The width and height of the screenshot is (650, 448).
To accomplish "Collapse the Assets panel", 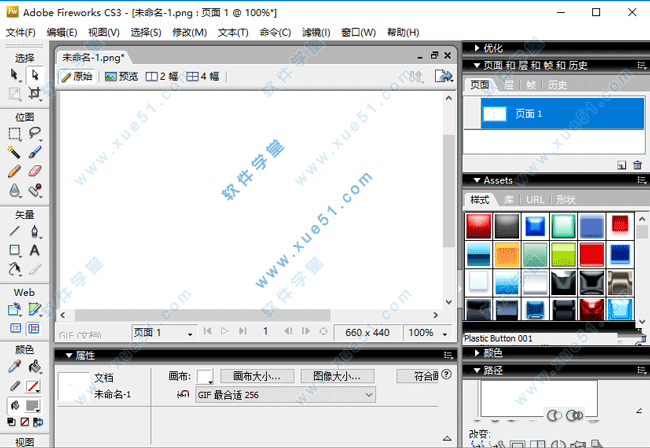I will tap(477, 180).
